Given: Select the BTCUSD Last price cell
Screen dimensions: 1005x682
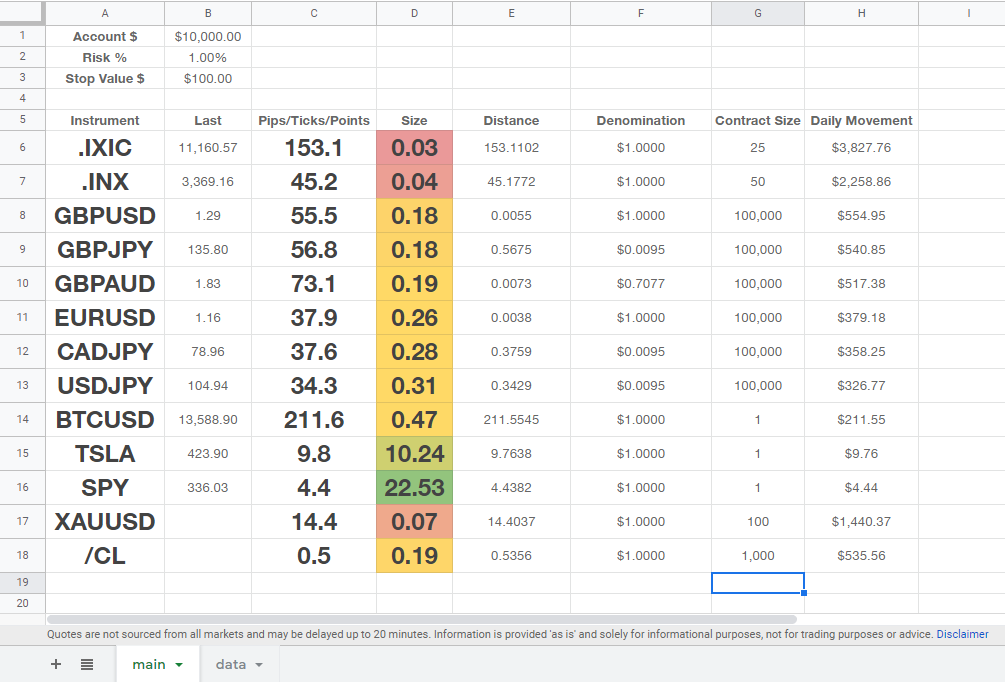Looking at the screenshot, I should click(207, 419).
